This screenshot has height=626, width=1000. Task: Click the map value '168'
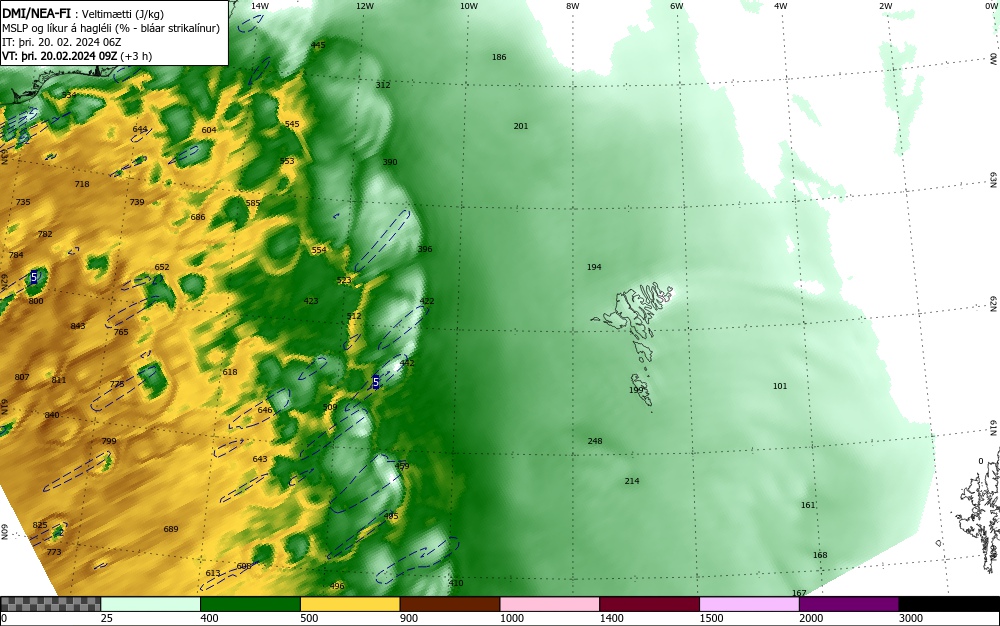820,555
